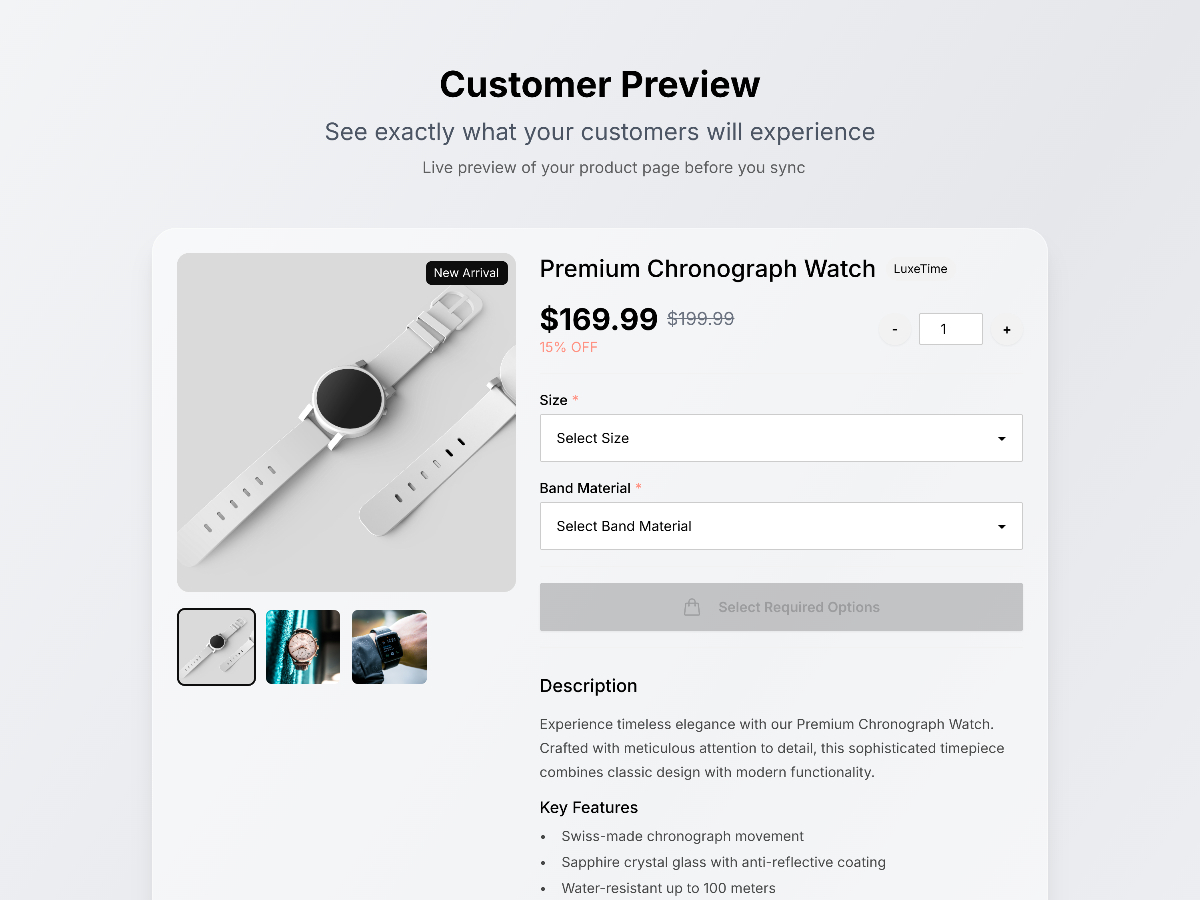Screen dimensions: 1200x900
Task: Click the LuxeTime brand badge
Action: (920, 269)
